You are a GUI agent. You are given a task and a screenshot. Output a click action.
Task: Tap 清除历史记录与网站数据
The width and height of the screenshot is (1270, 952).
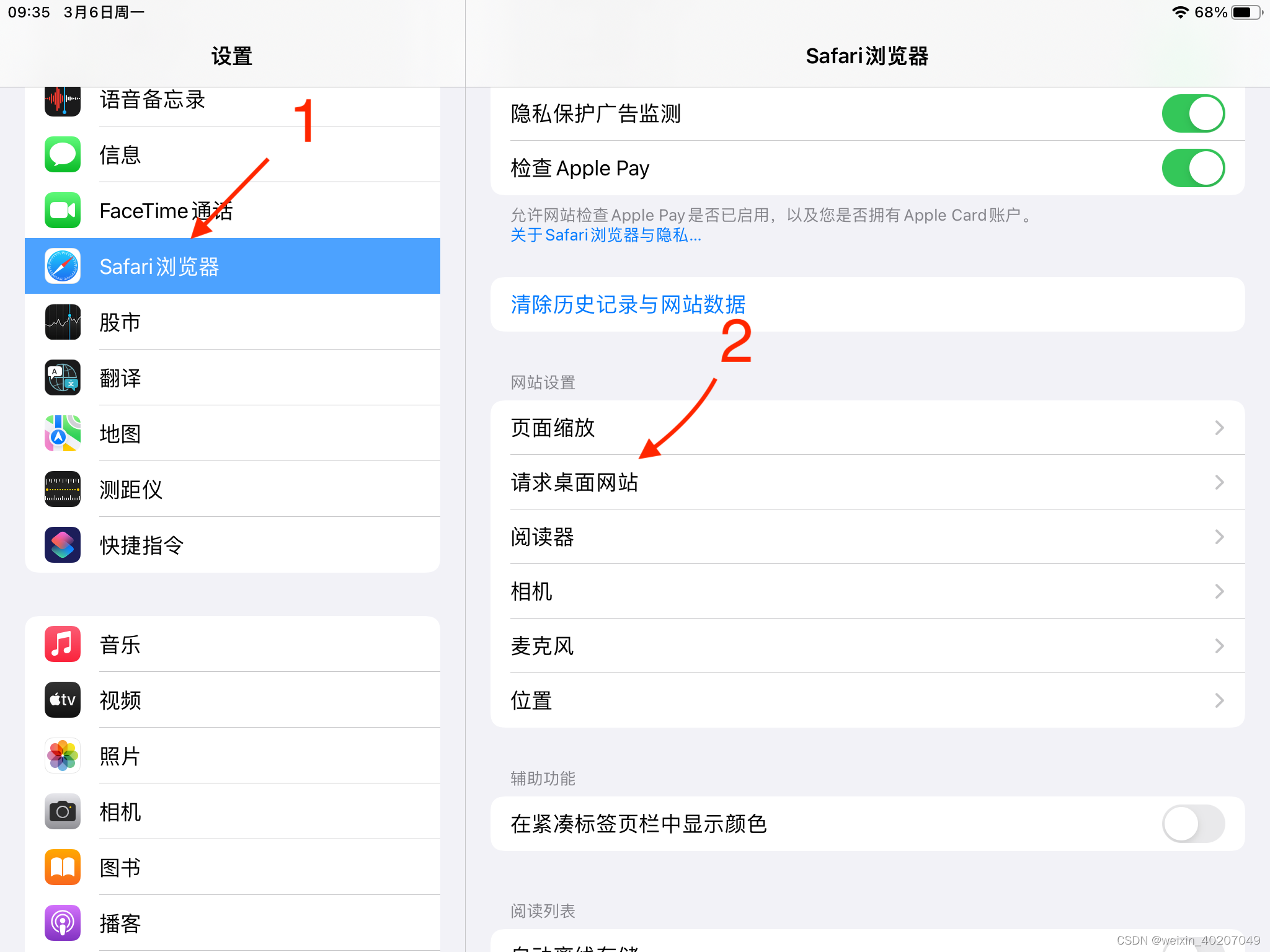(x=868, y=304)
